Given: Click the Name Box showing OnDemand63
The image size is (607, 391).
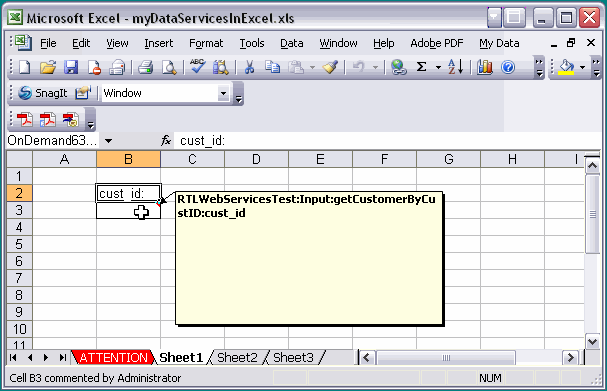Looking at the screenshot, I should (52, 141).
